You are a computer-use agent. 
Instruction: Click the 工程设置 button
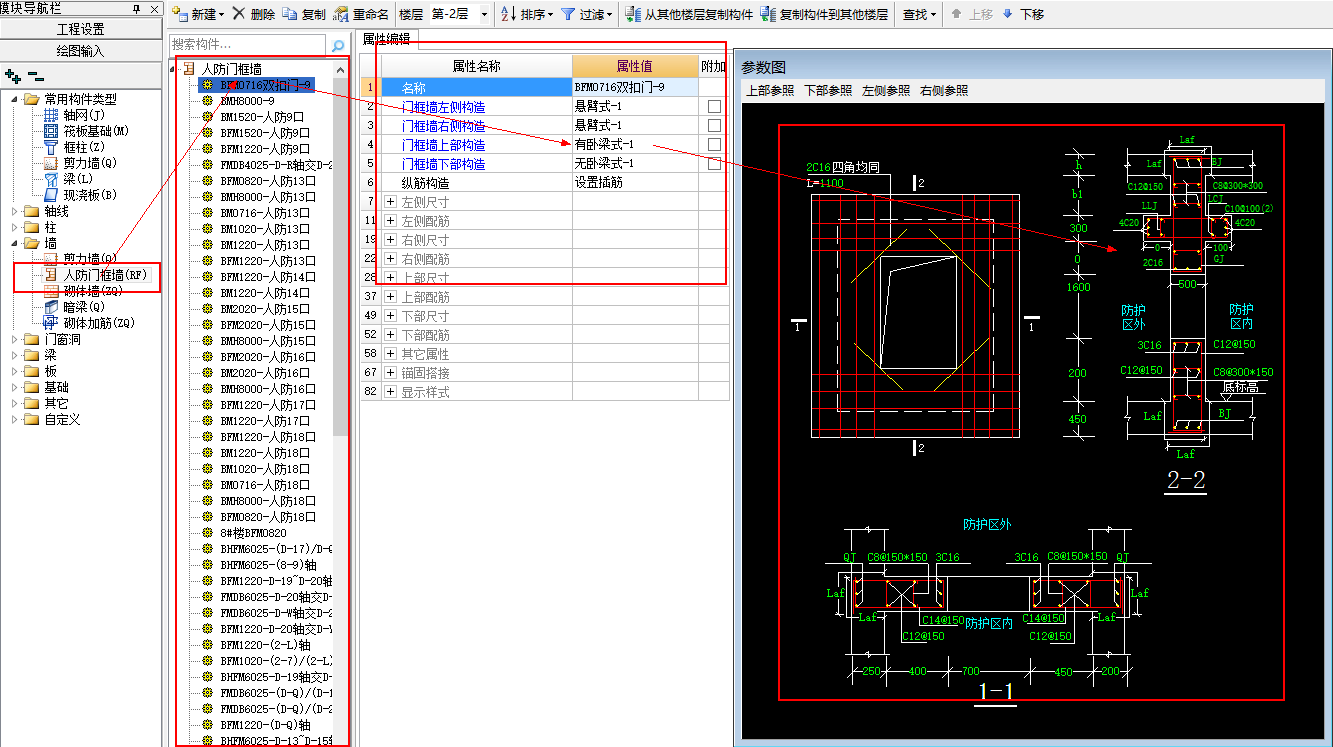click(80, 29)
